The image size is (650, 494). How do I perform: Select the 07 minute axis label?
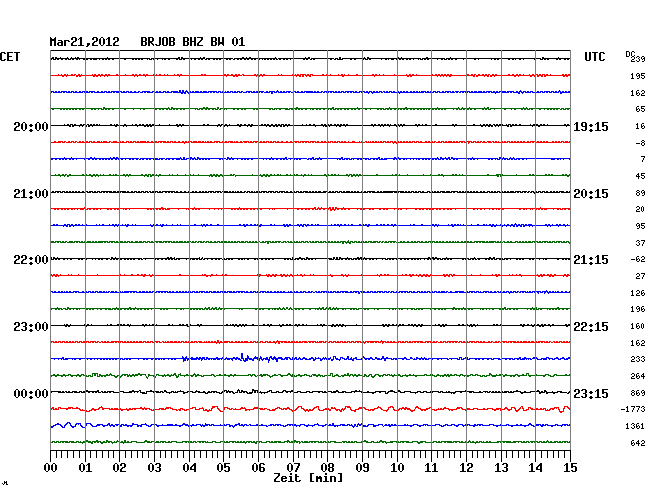coord(293,468)
